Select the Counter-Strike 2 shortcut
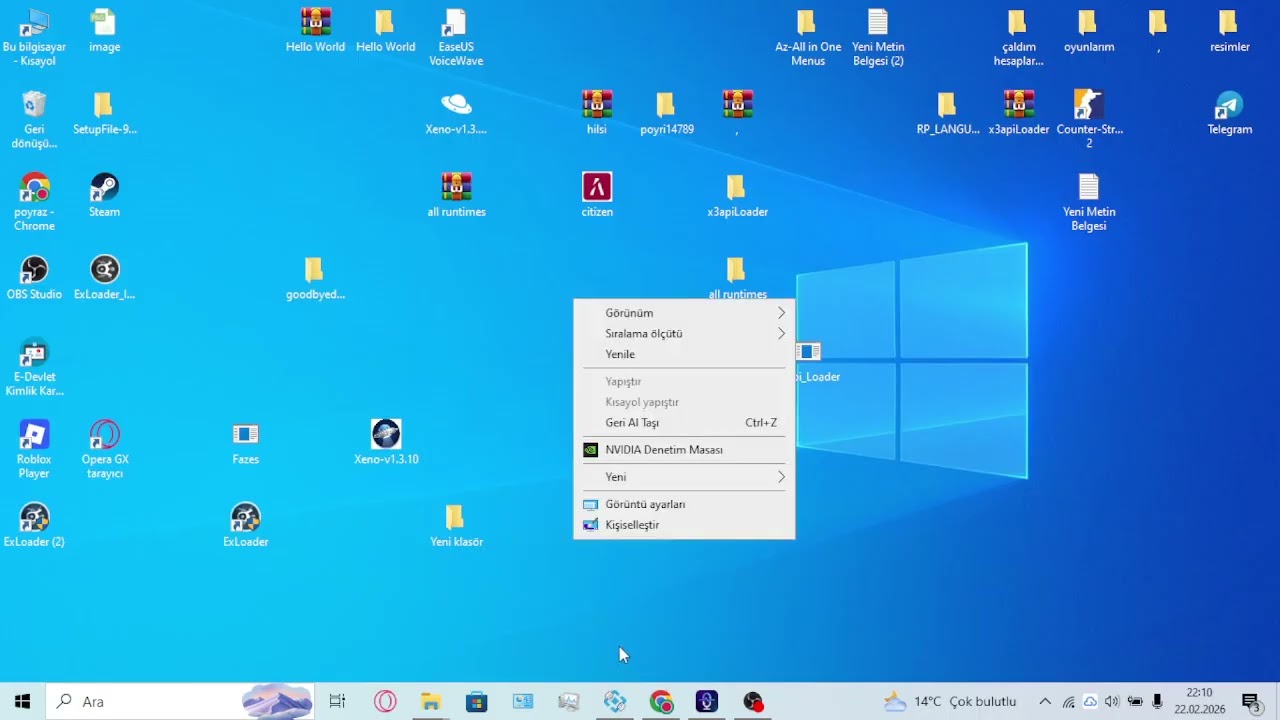1280x720 pixels. [x=1089, y=119]
